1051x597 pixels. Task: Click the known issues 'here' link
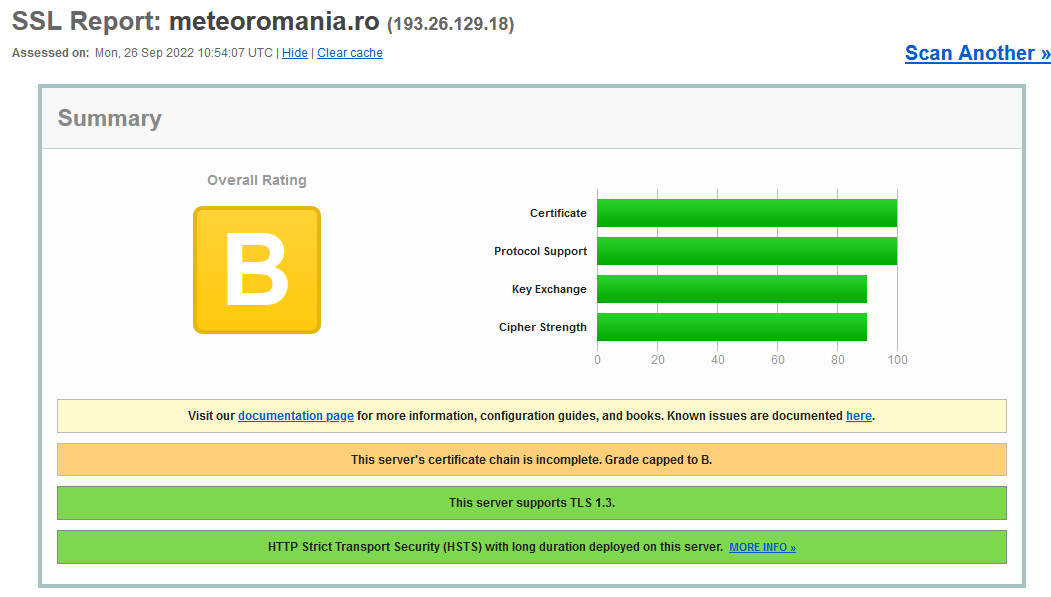[x=859, y=416]
